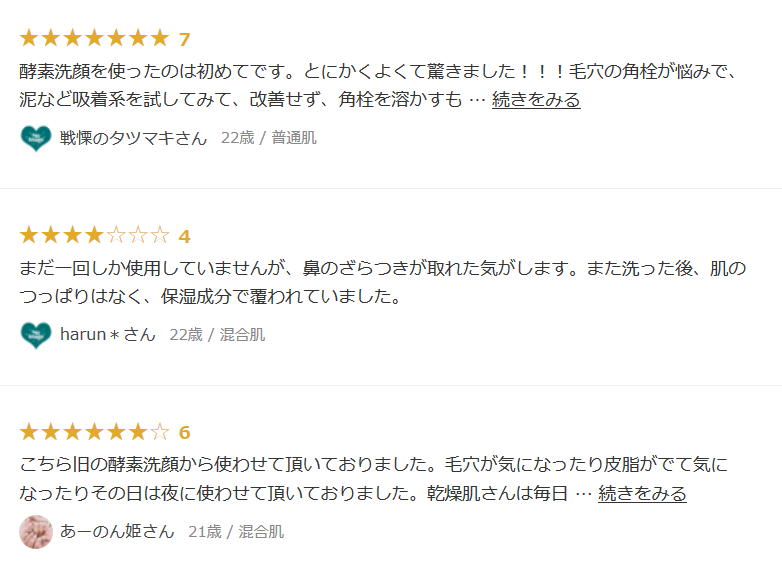Click the 22歳 / 普通肌 reviewer info
This screenshot has height=572, width=782.
[x=268, y=138]
